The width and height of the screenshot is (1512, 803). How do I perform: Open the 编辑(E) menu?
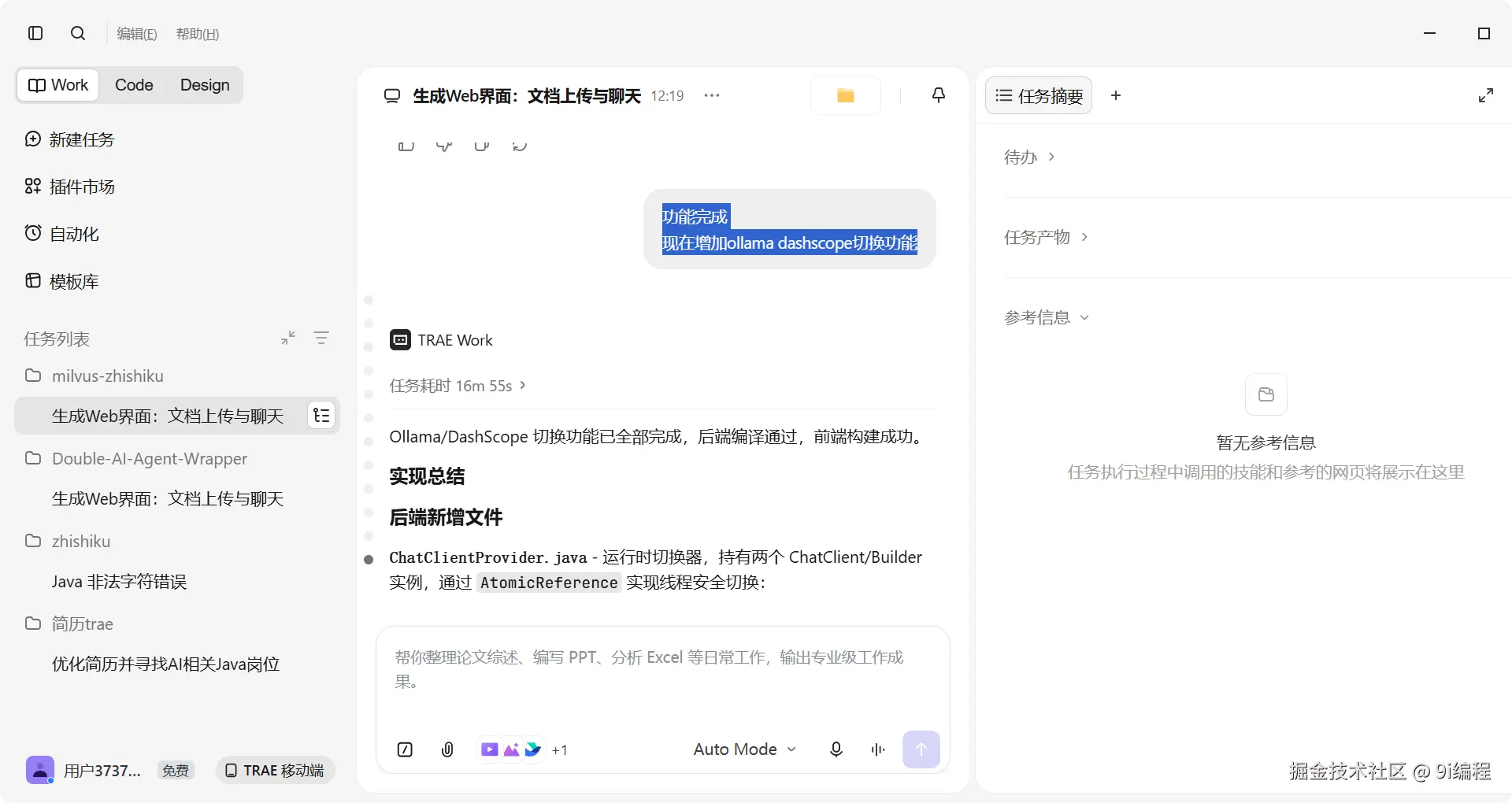point(137,34)
